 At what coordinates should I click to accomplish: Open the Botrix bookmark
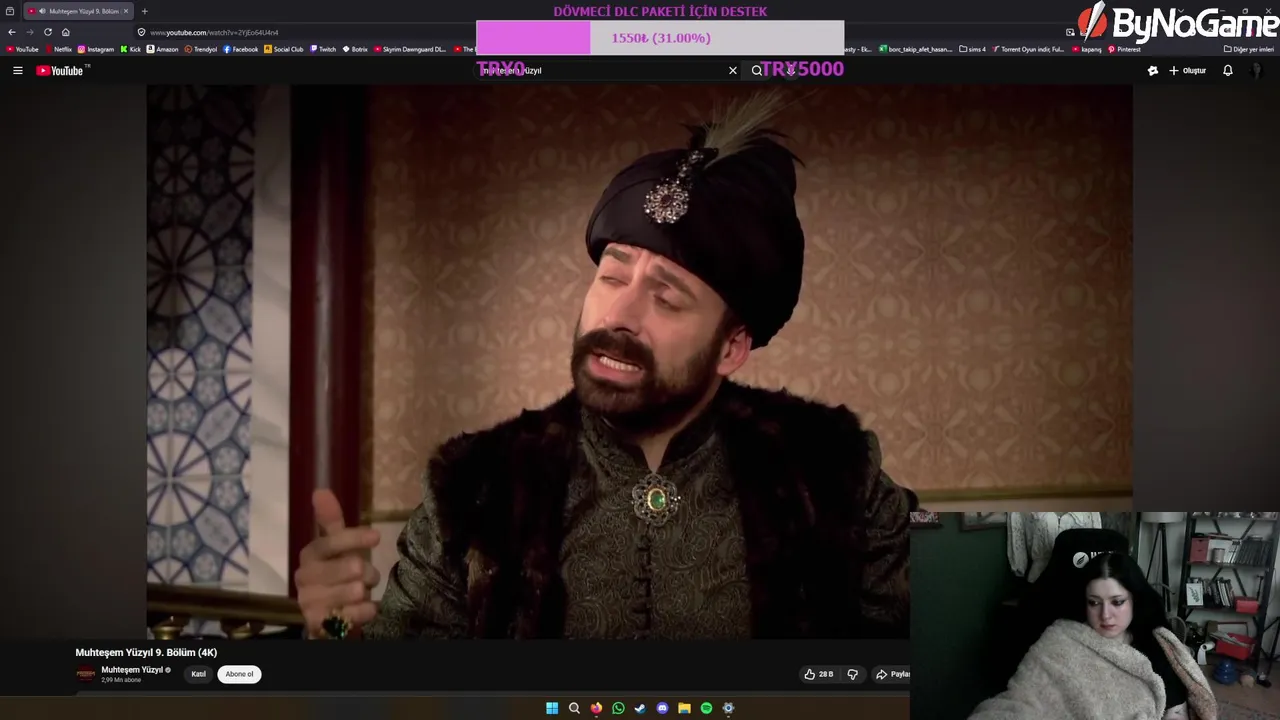(x=355, y=49)
